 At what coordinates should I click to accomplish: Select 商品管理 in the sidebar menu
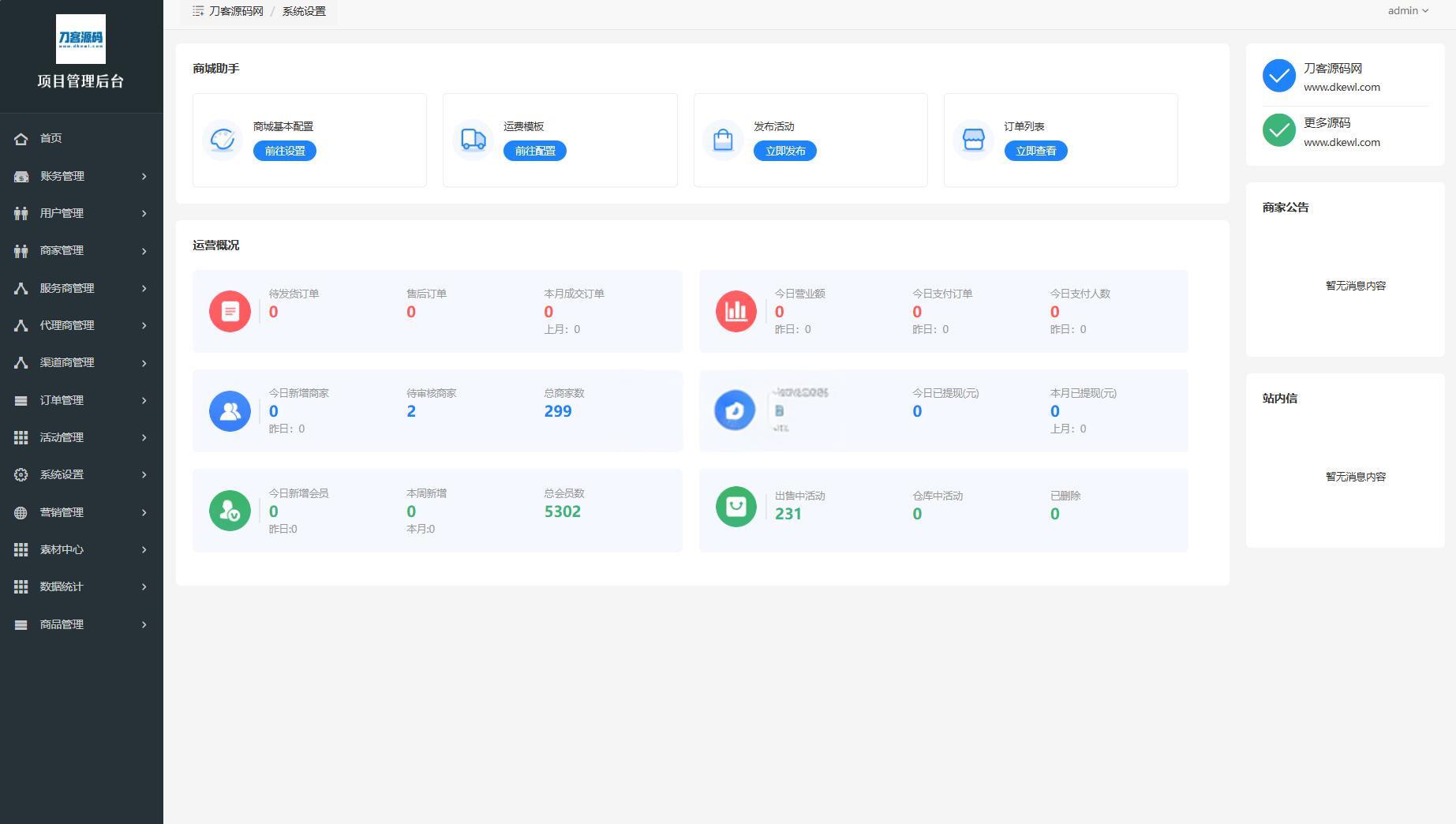click(81, 624)
